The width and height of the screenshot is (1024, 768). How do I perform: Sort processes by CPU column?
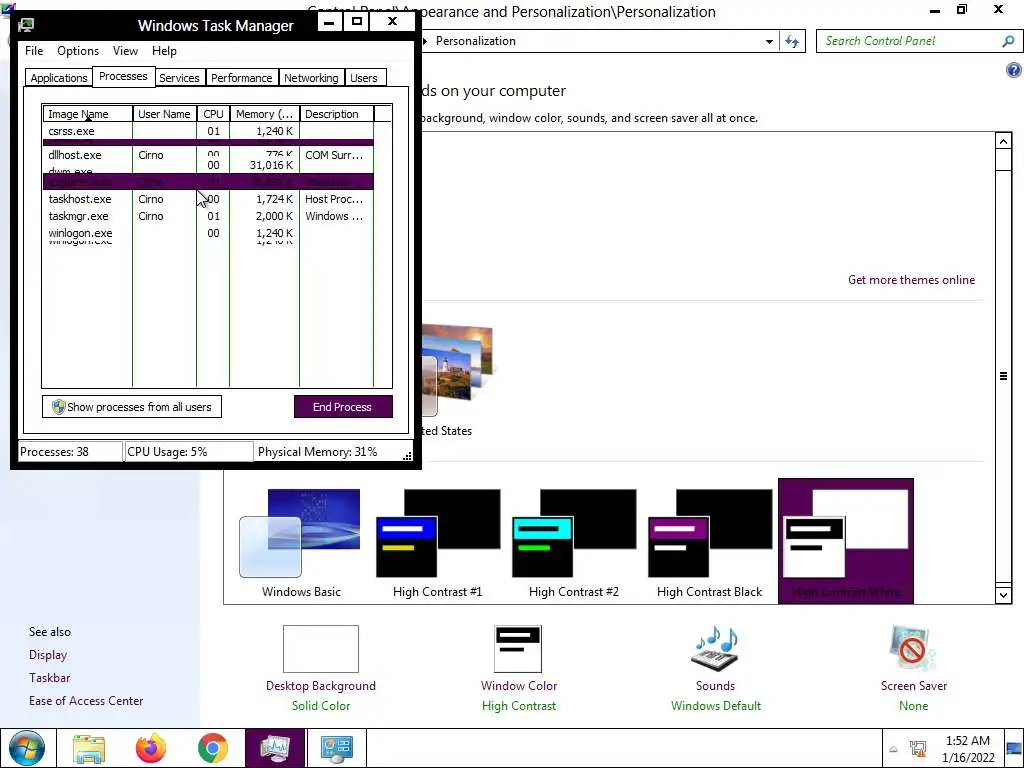213,114
